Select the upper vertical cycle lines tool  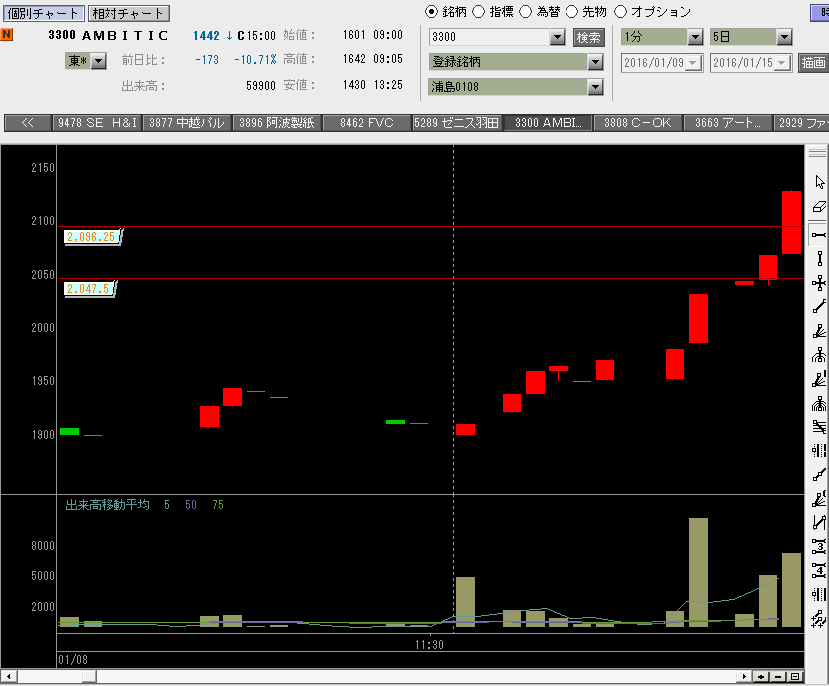[x=819, y=451]
